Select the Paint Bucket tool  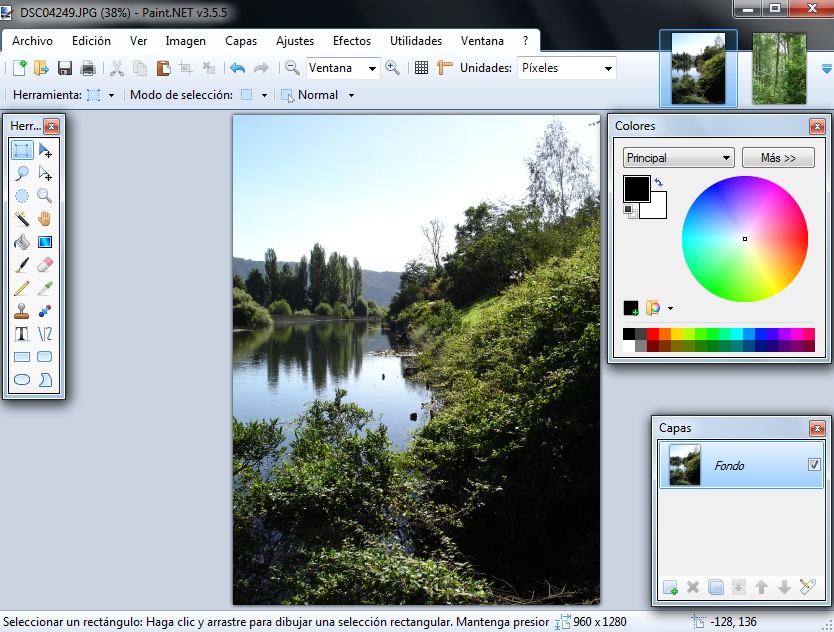pos(22,241)
